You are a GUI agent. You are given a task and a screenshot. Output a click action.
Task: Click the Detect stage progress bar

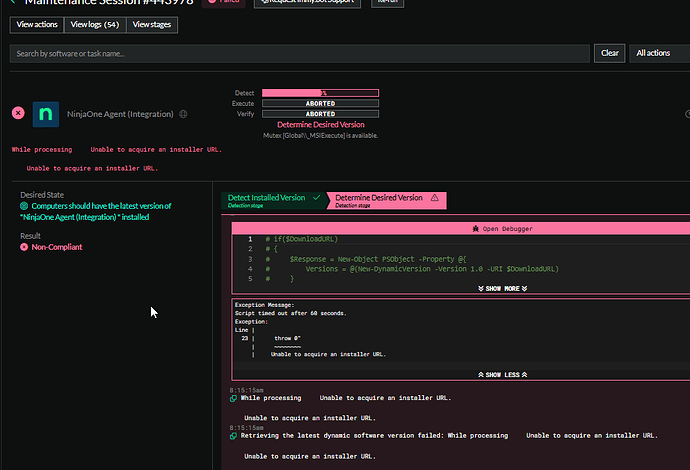pos(320,93)
